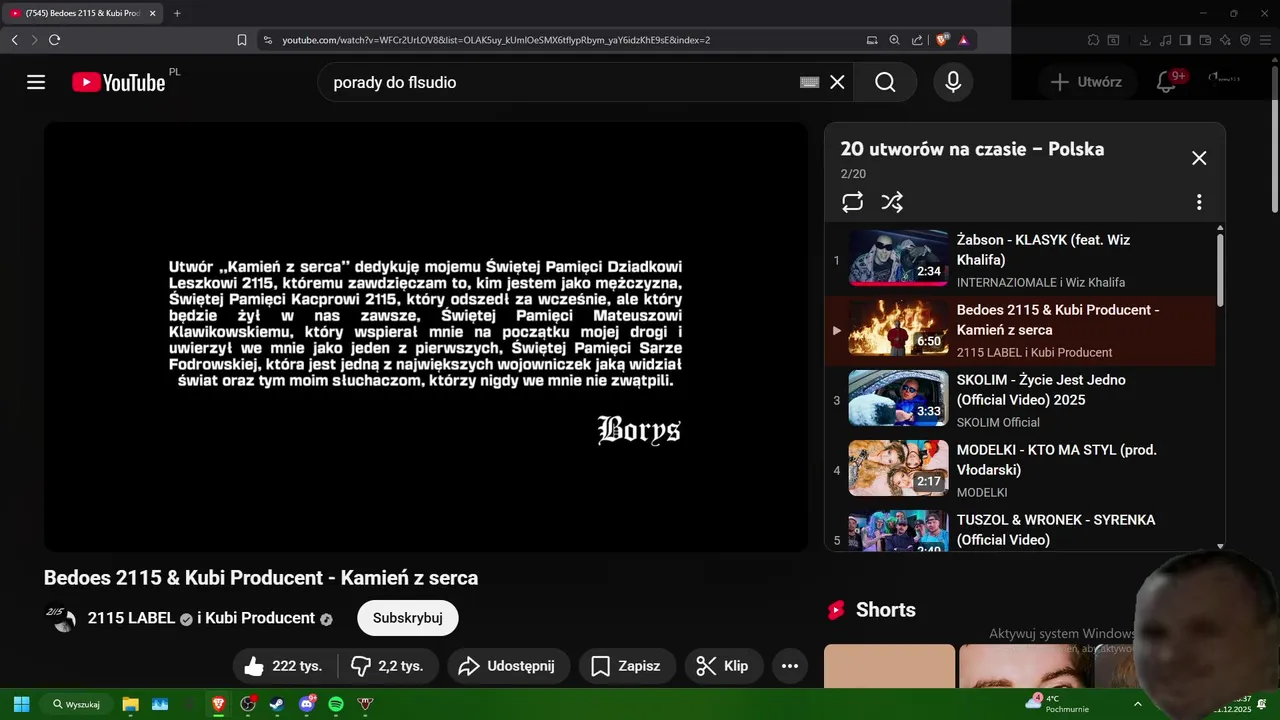Focus the search field with 'porady do flsudio'
This screenshot has width=1280, height=720.
coord(560,82)
